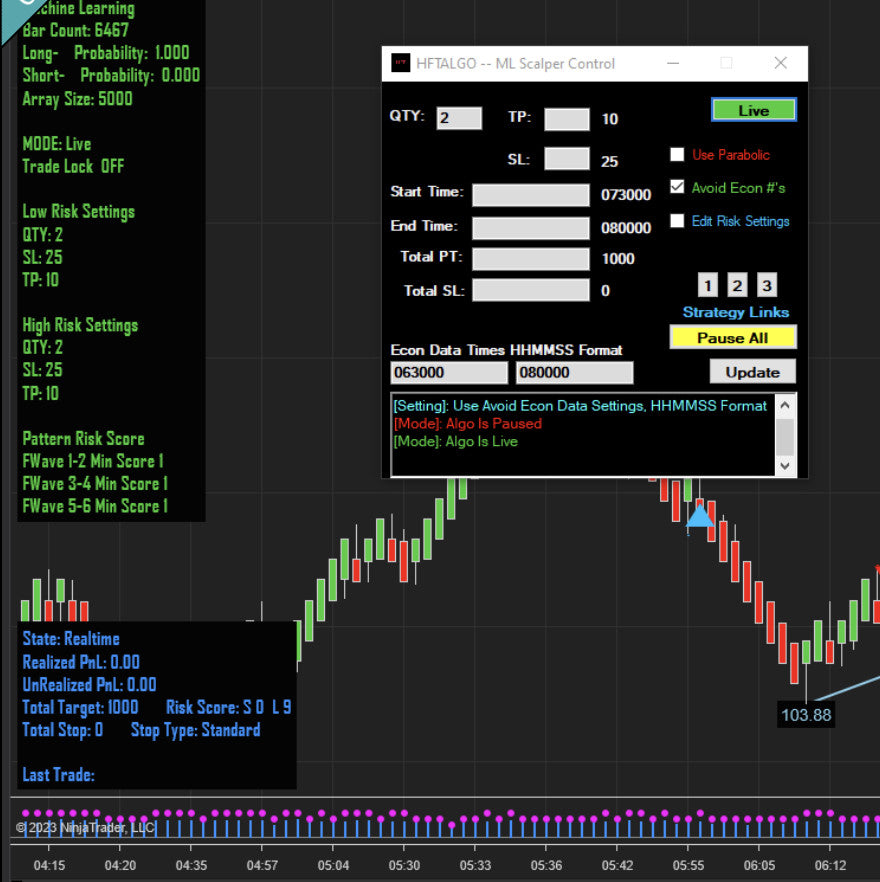This screenshot has height=882, width=880.
Task: Click the 'Realized PnL: 0.00' text
Action: tap(81, 662)
